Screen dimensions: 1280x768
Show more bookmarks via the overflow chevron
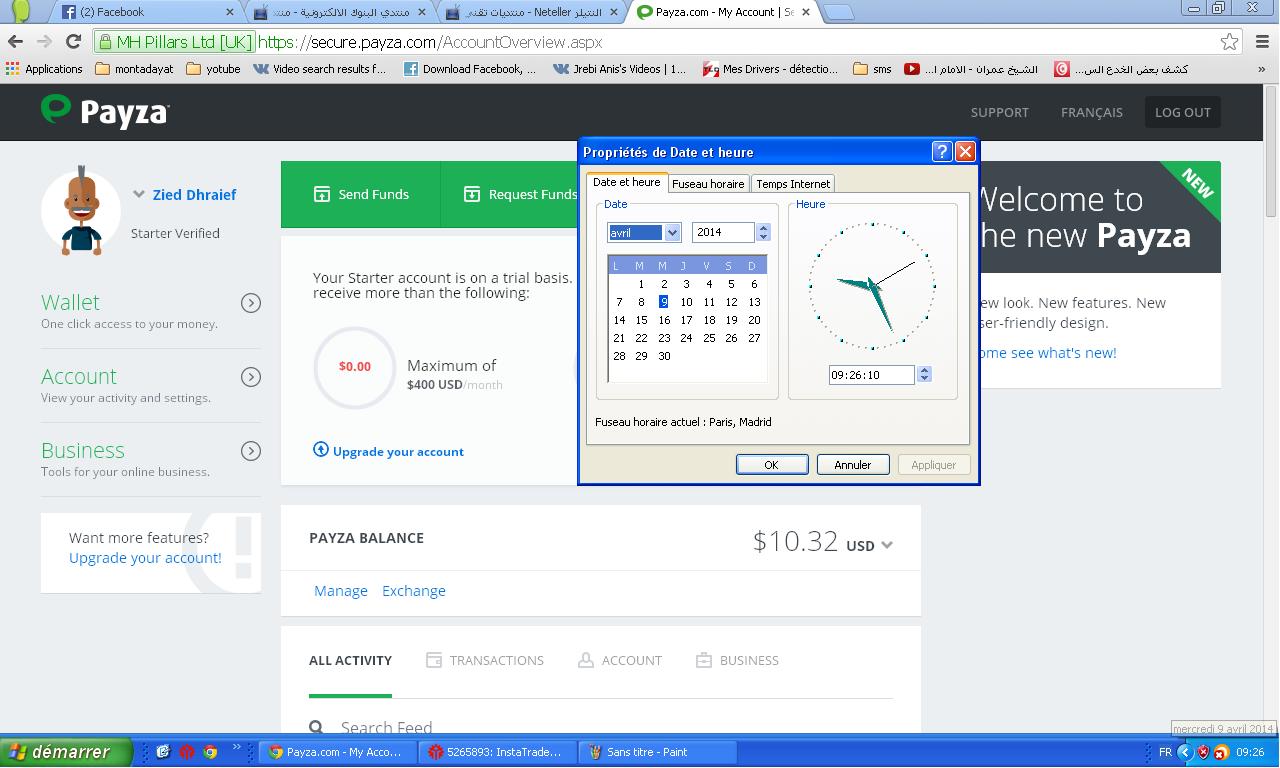(x=1262, y=69)
